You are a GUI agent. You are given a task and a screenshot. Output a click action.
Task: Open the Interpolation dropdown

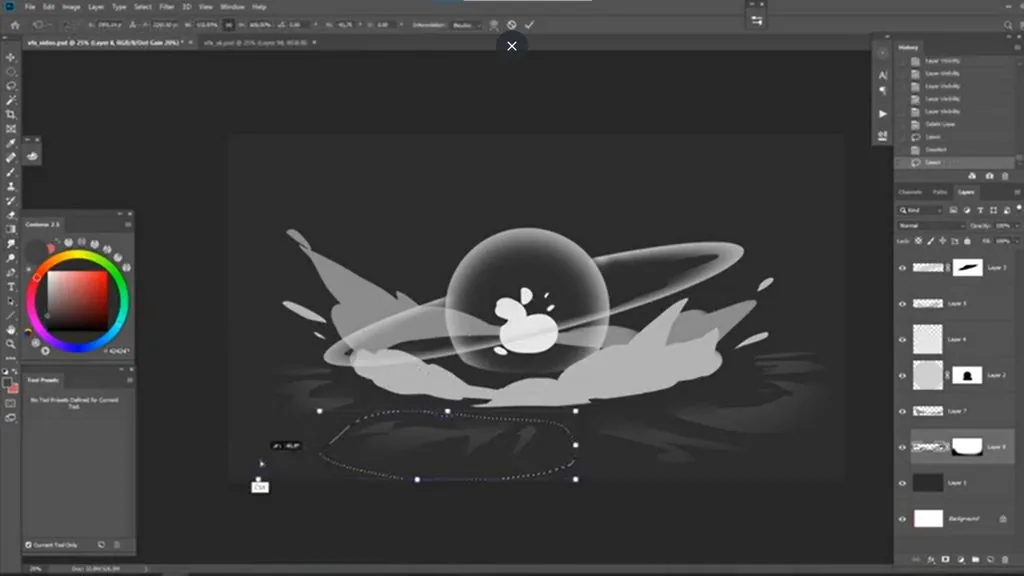467,25
